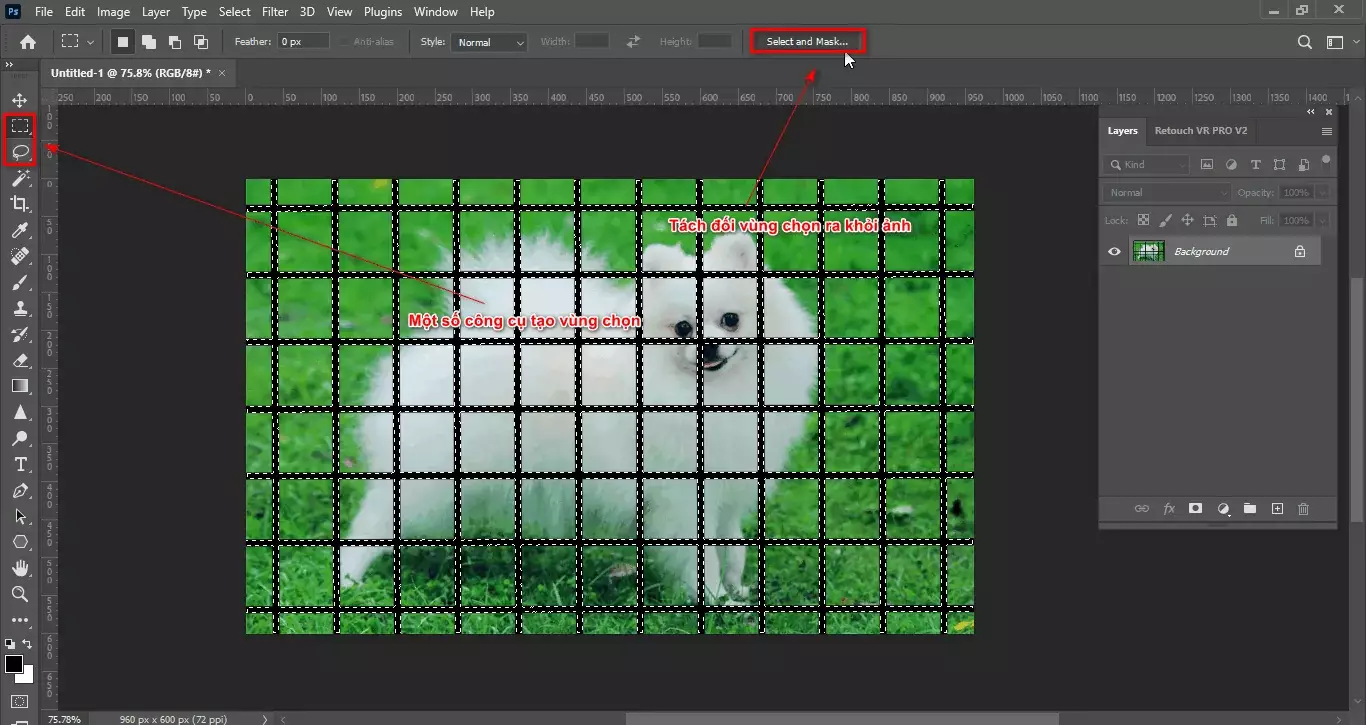Open the blend mode Normal dropdown
This screenshot has width=1366, height=725.
(1165, 192)
